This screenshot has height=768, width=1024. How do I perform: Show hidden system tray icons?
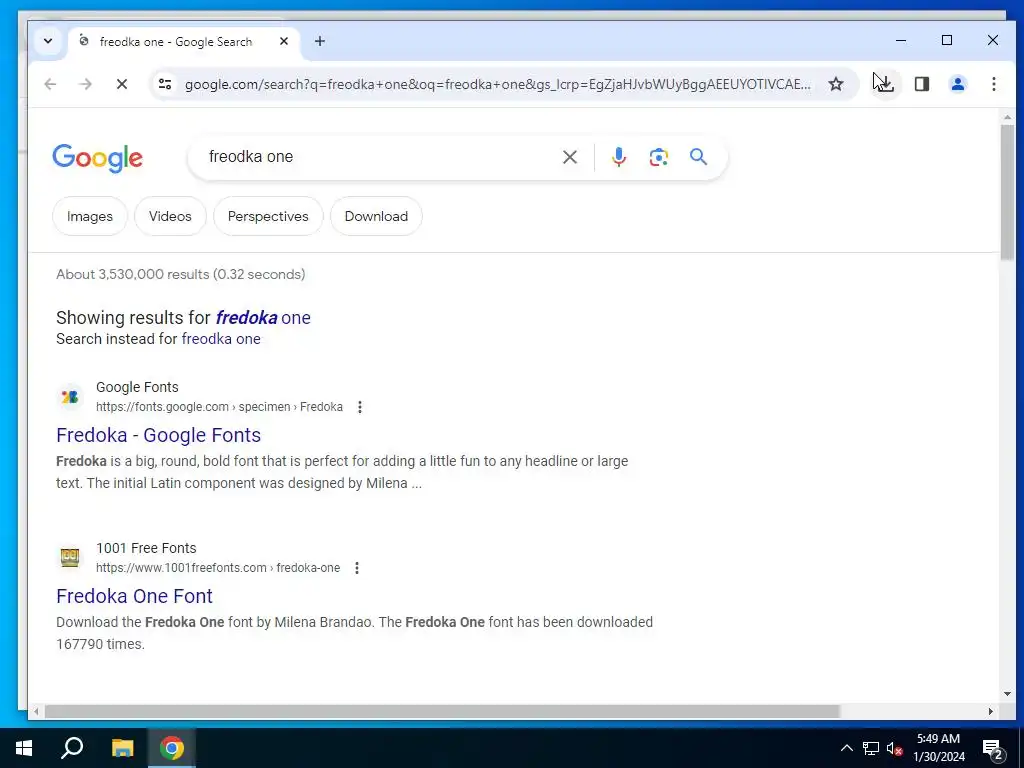pyautogui.click(x=846, y=748)
